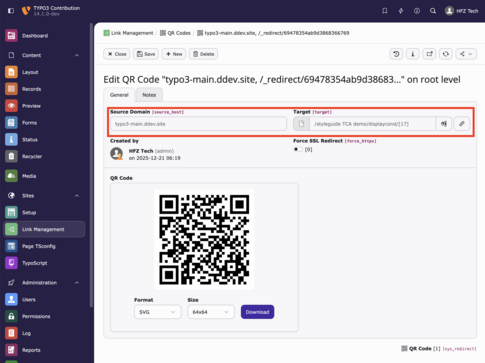Open the Media module icon
Image resolution: width=485 pixels, height=363 pixels.
[x=11, y=176]
